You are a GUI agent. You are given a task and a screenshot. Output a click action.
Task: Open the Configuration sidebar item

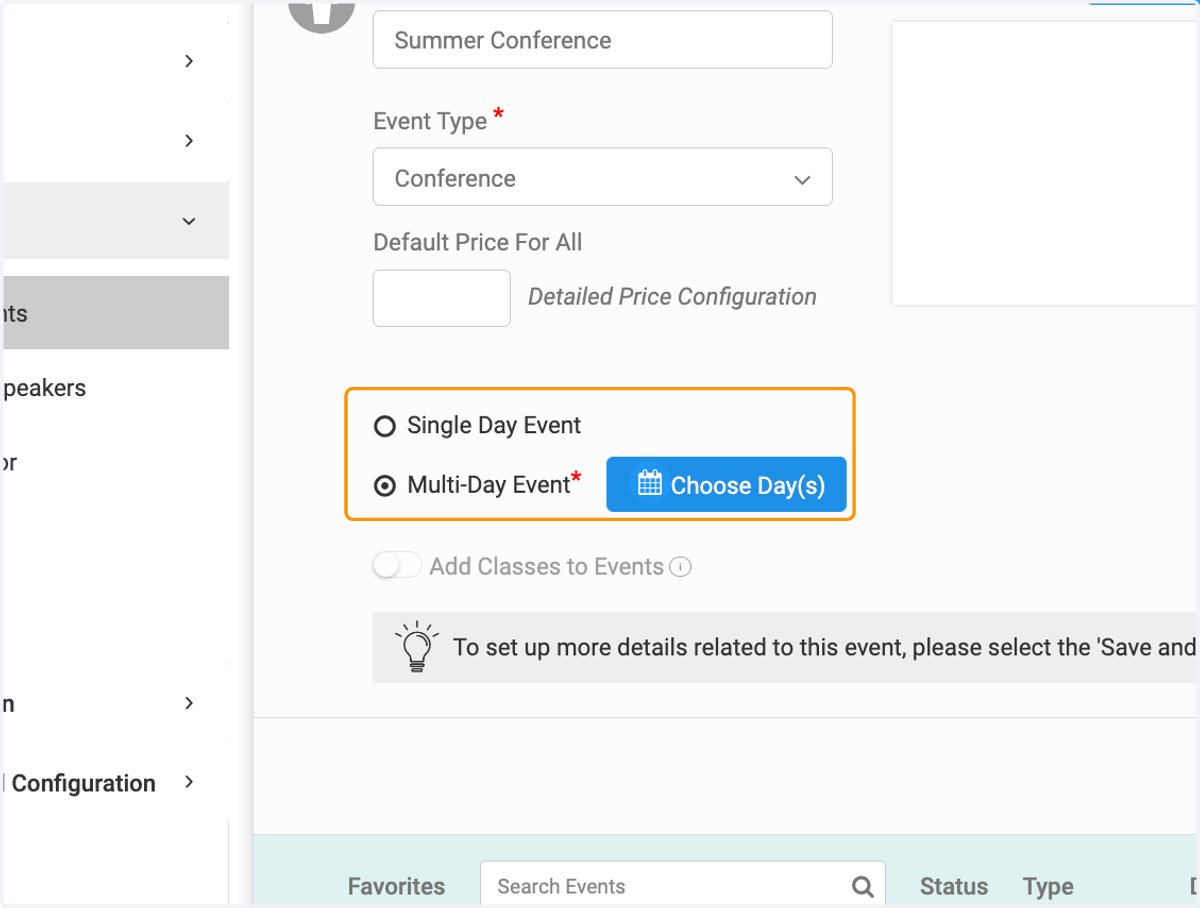click(x=84, y=783)
